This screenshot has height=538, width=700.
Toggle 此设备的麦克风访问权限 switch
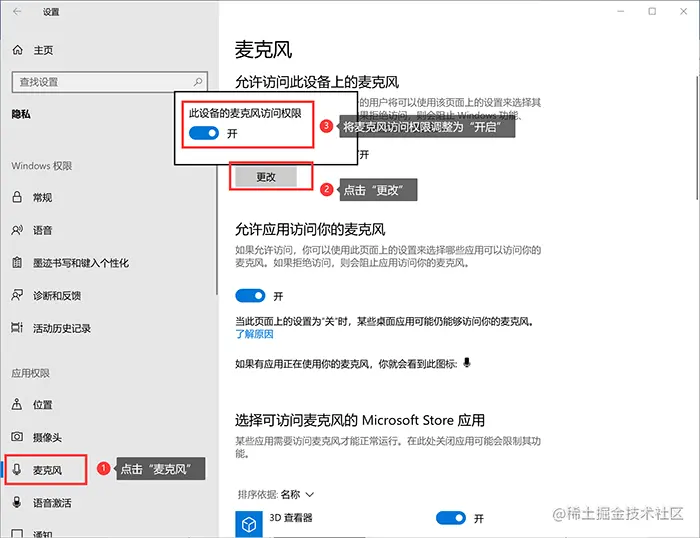coord(204,133)
